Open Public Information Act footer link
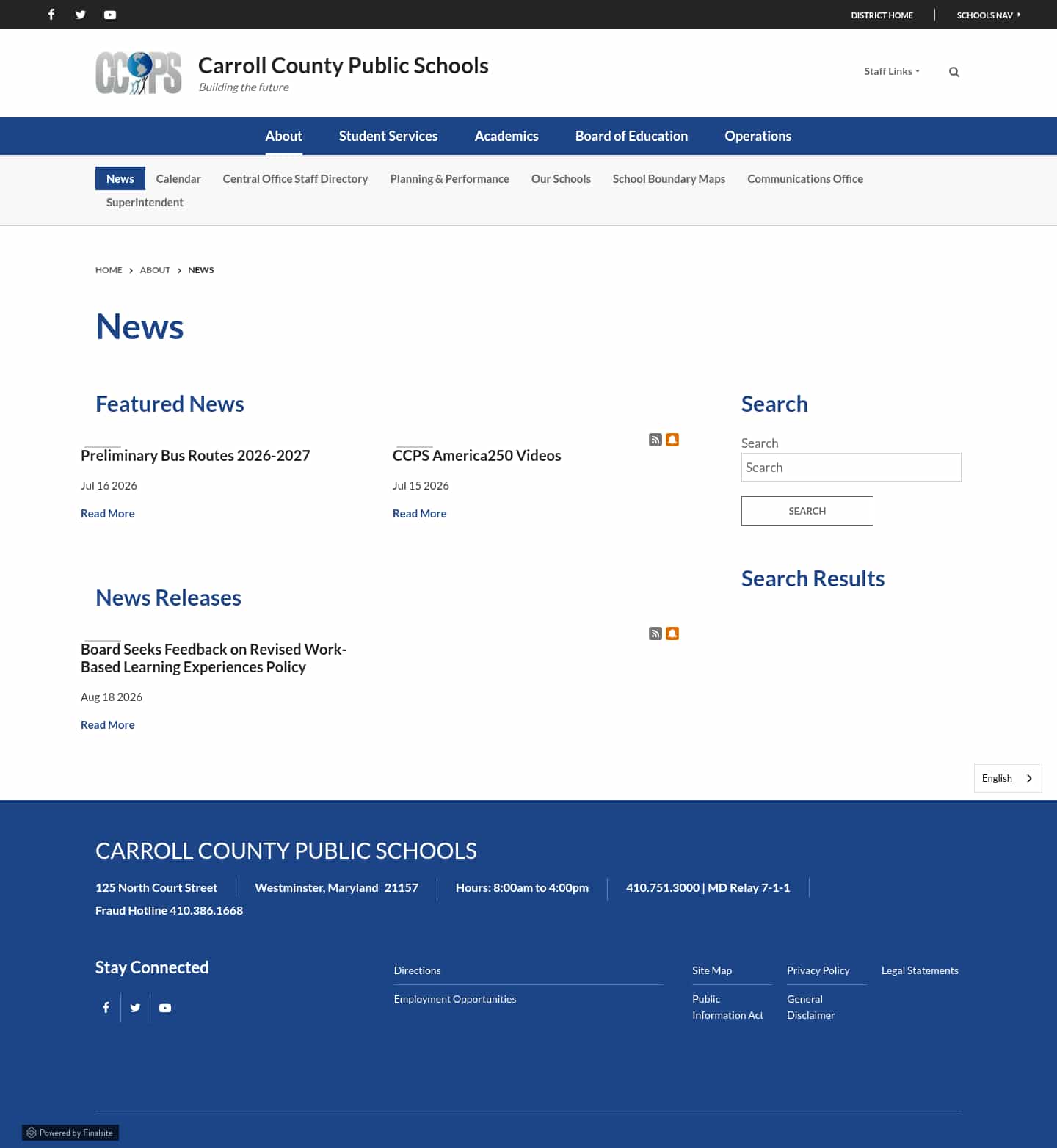Image resolution: width=1057 pixels, height=1148 pixels. [x=728, y=1007]
